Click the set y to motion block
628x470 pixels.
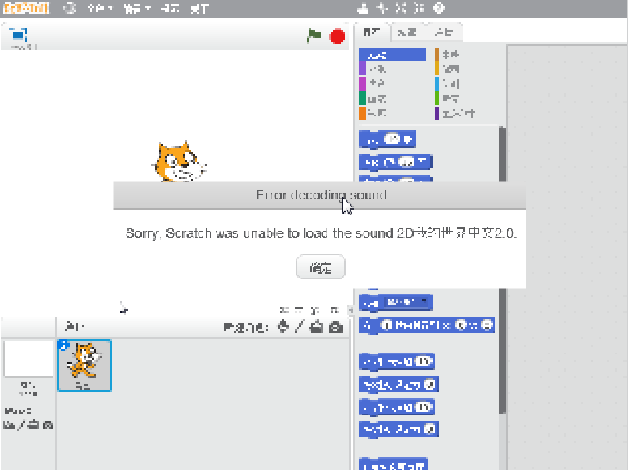[399, 430]
